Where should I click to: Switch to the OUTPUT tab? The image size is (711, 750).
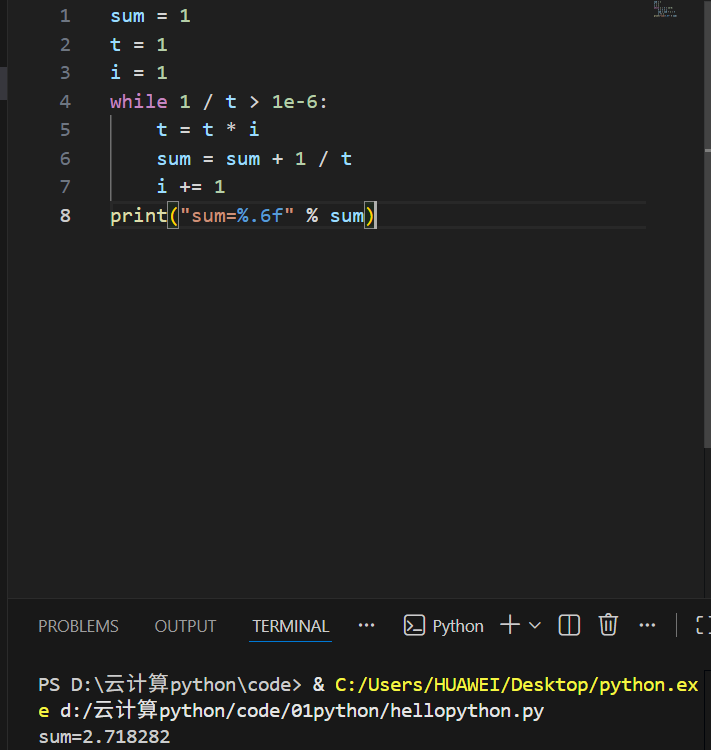185,626
